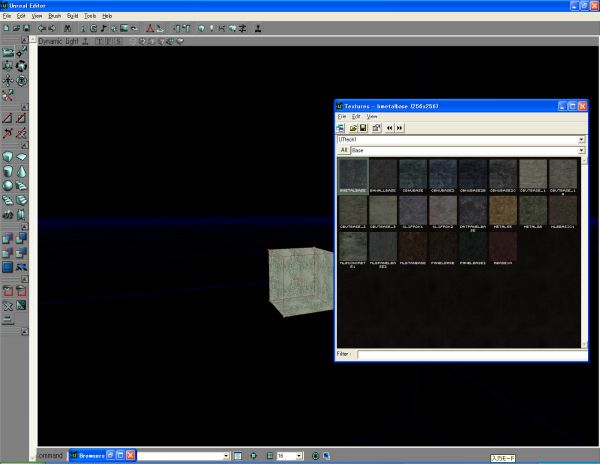Viewport: 600px width, 464px height.
Task: Toggle the grid snap icon in status bar
Action: pyautogui.click(x=270, y=456)
